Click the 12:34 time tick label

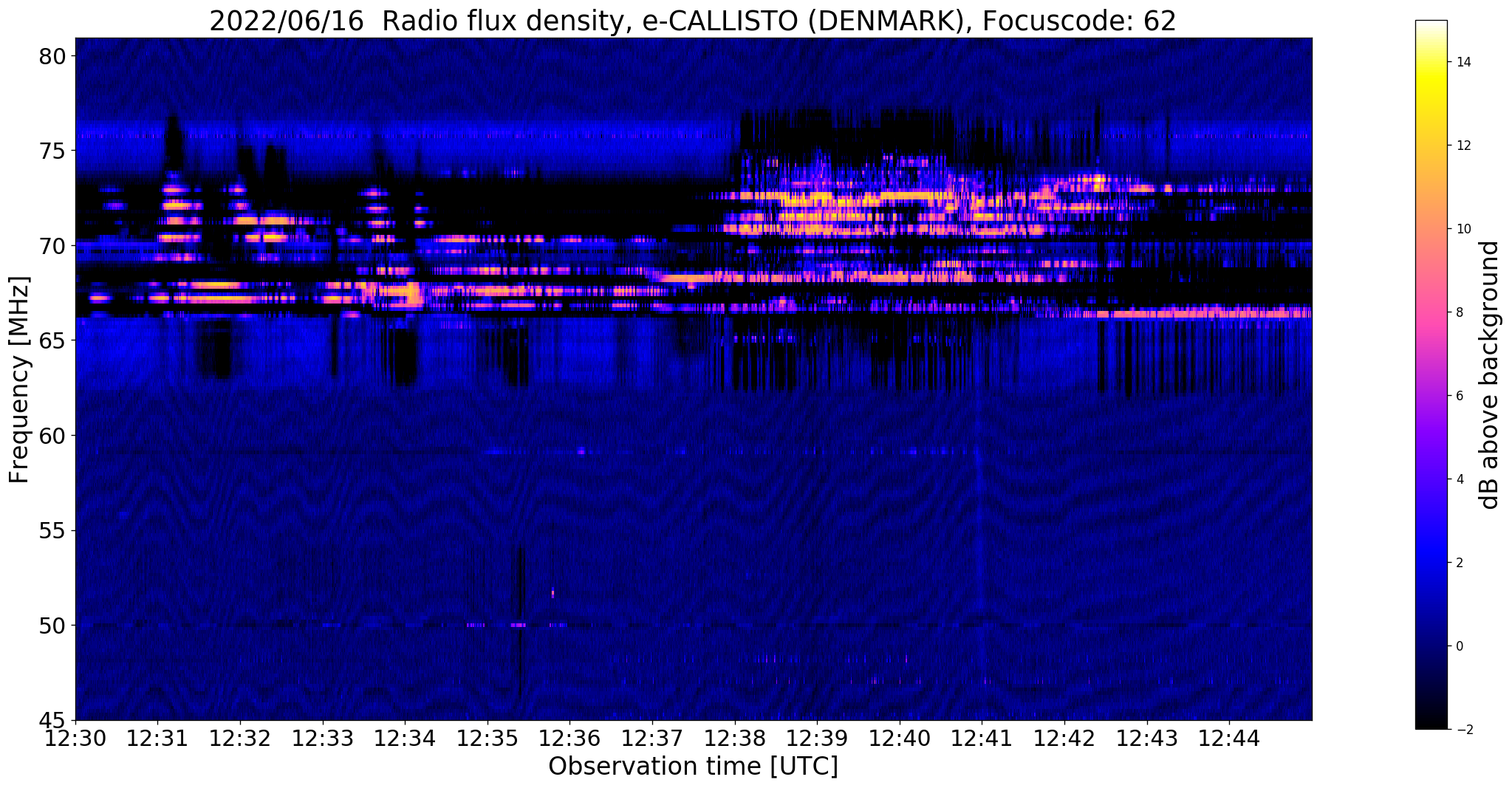pyautogui.click(x=405, y=739)
